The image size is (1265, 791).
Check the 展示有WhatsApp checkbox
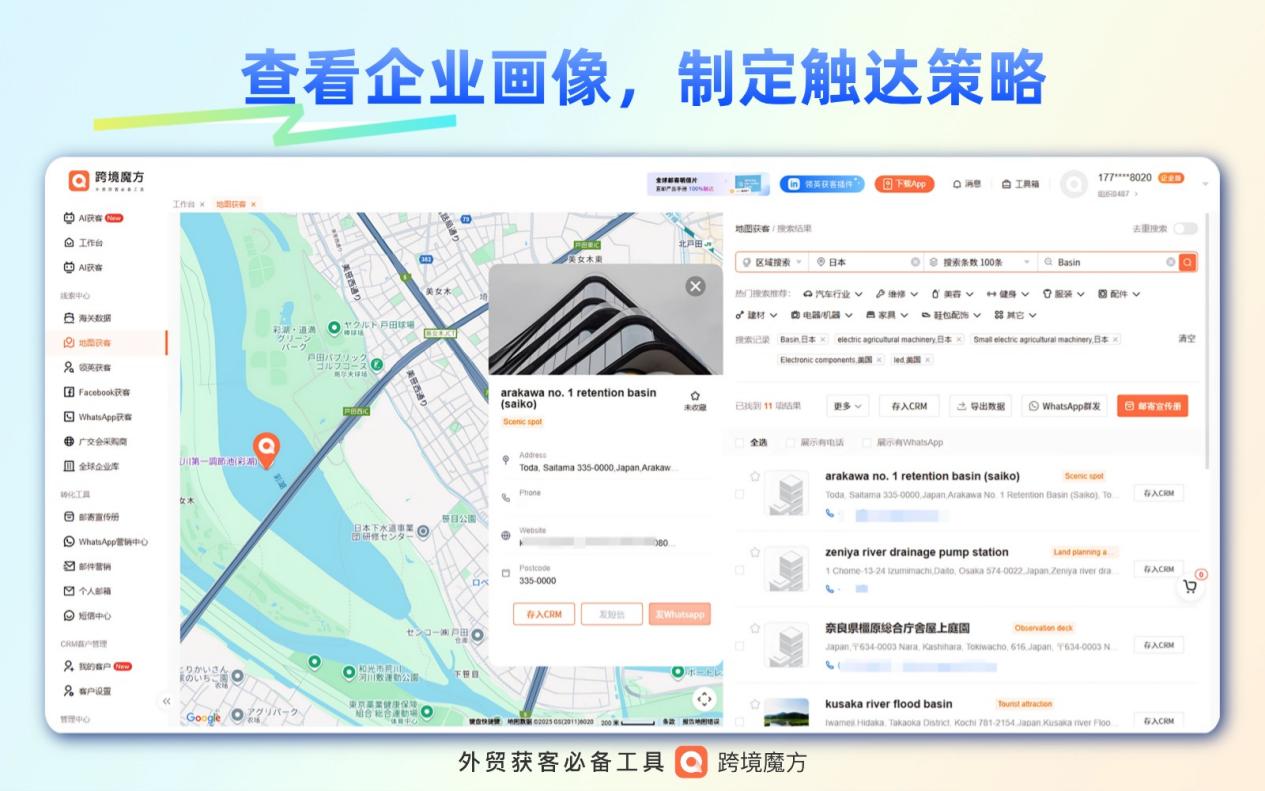(867, 442)
